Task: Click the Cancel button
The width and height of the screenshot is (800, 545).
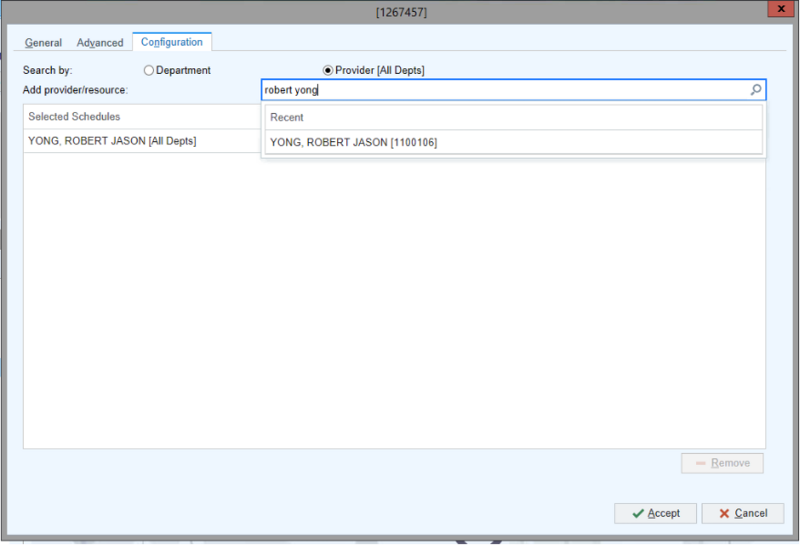Action: coord(742,513)
